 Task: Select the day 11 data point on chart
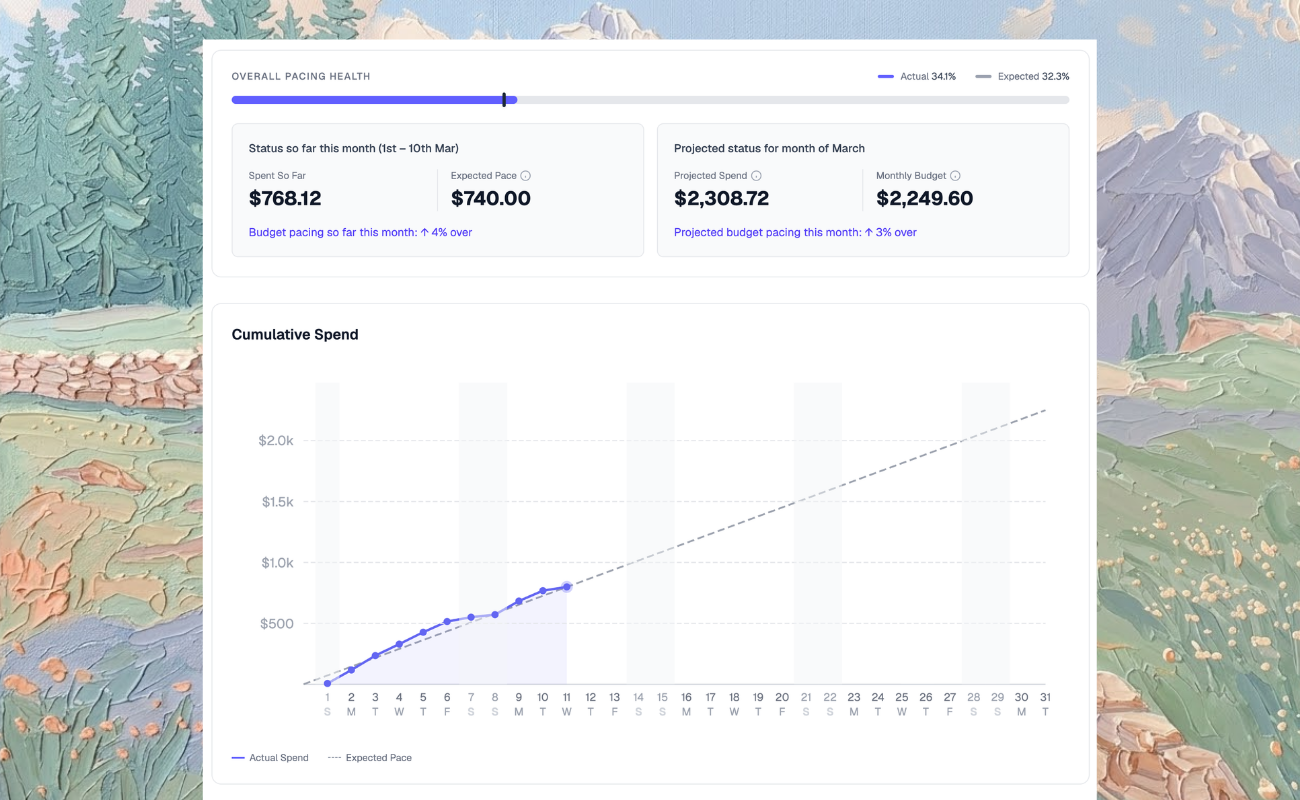[567, 587]
